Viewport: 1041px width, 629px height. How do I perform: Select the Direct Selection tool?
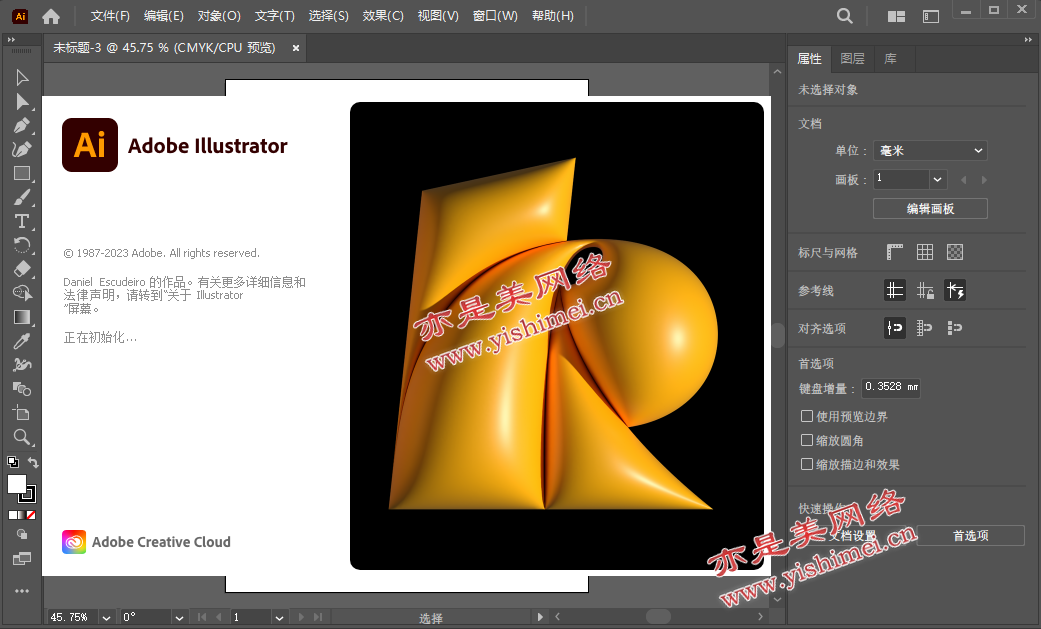tap(22, 102)
